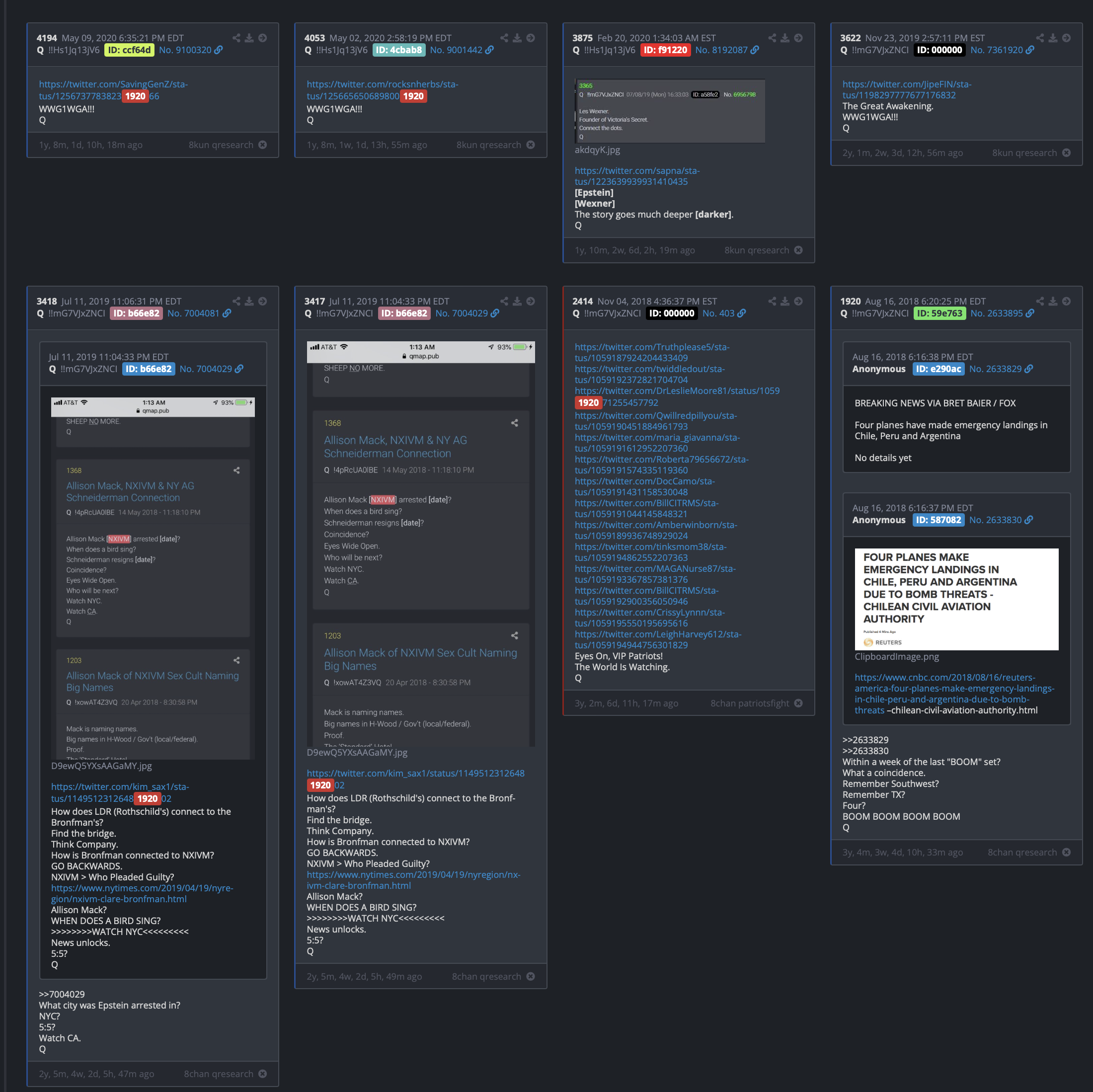The width and height of the screenshot is (1093, 1092).
Task: Download post 1920 using its download icon
Action: pos(1053,301)
